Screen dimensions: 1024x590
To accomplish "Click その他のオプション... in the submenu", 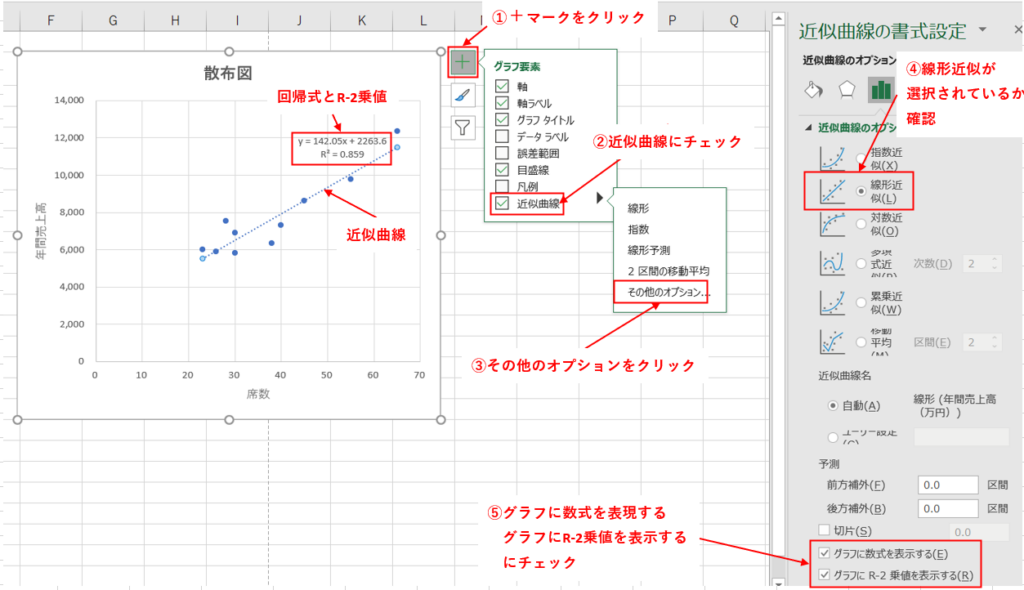I will (668, 292).
